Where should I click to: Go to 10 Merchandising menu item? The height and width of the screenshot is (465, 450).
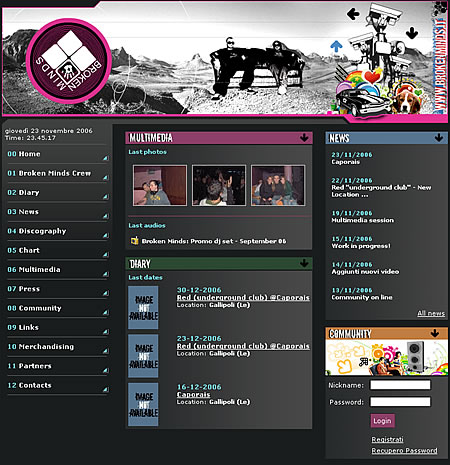41,347
